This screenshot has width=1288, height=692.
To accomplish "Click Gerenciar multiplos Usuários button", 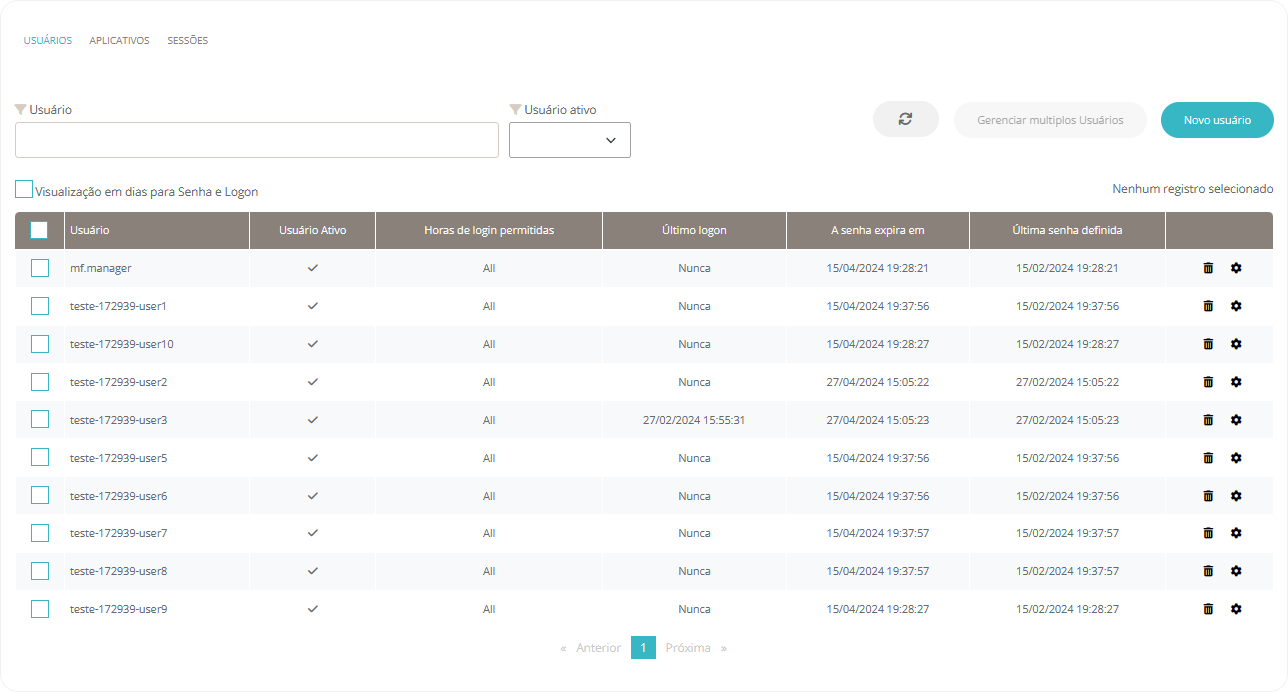I will [x=1050, y=120].
